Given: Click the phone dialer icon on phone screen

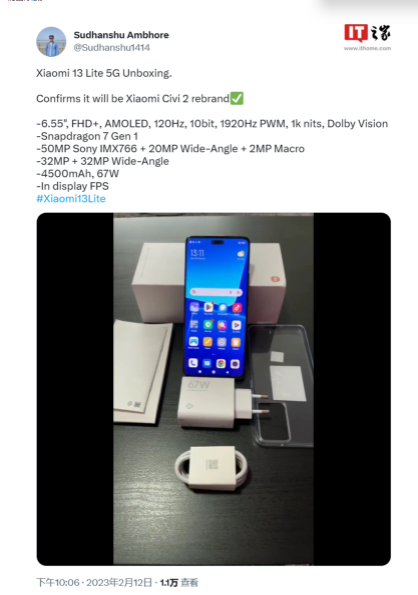Looking at the screenshot, I should coord(193,363).
